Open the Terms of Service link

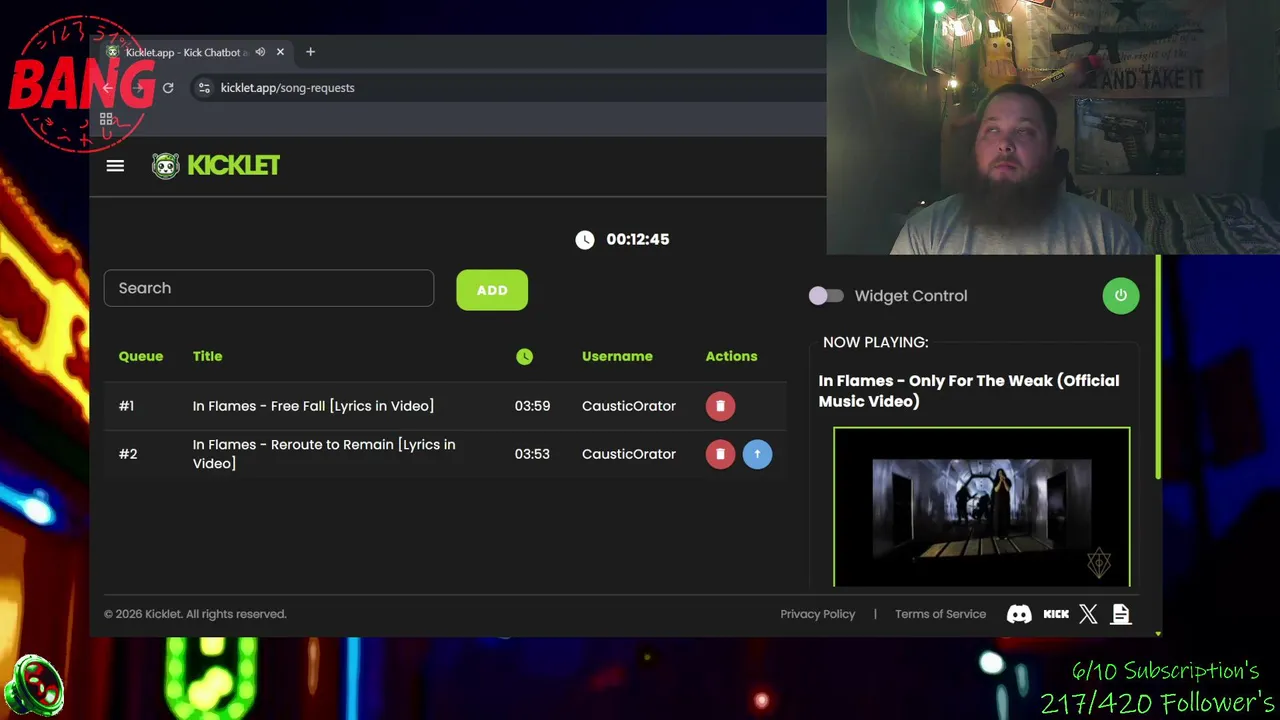(940, 614)
